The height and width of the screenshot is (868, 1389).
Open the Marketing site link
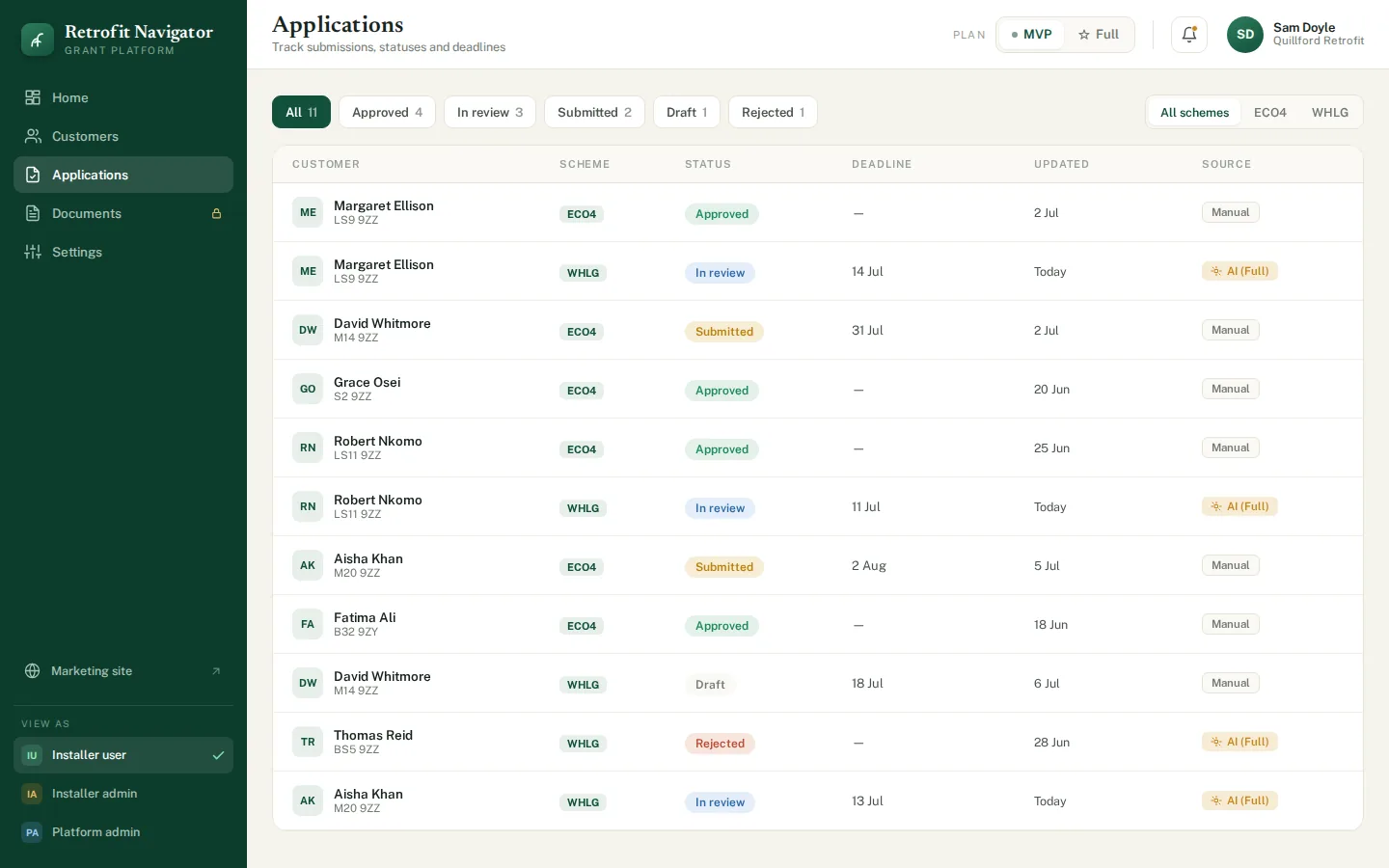123,671
